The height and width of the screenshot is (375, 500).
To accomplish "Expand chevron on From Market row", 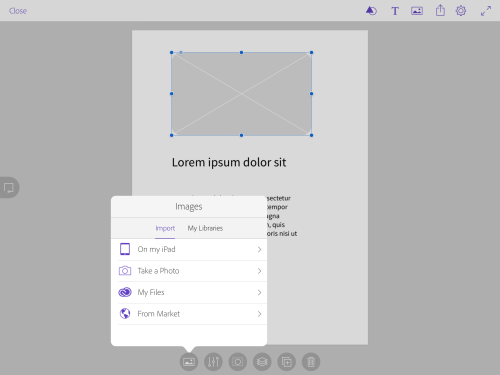I will [x=259, y=314].
